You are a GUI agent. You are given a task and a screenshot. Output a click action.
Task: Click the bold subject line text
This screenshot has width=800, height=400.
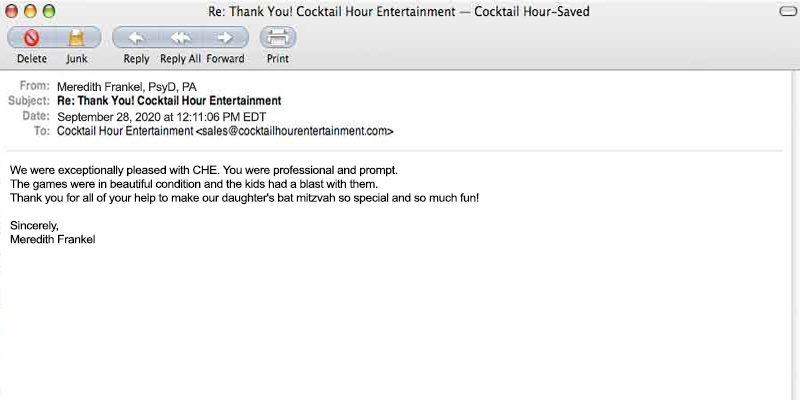click(169, 101)
